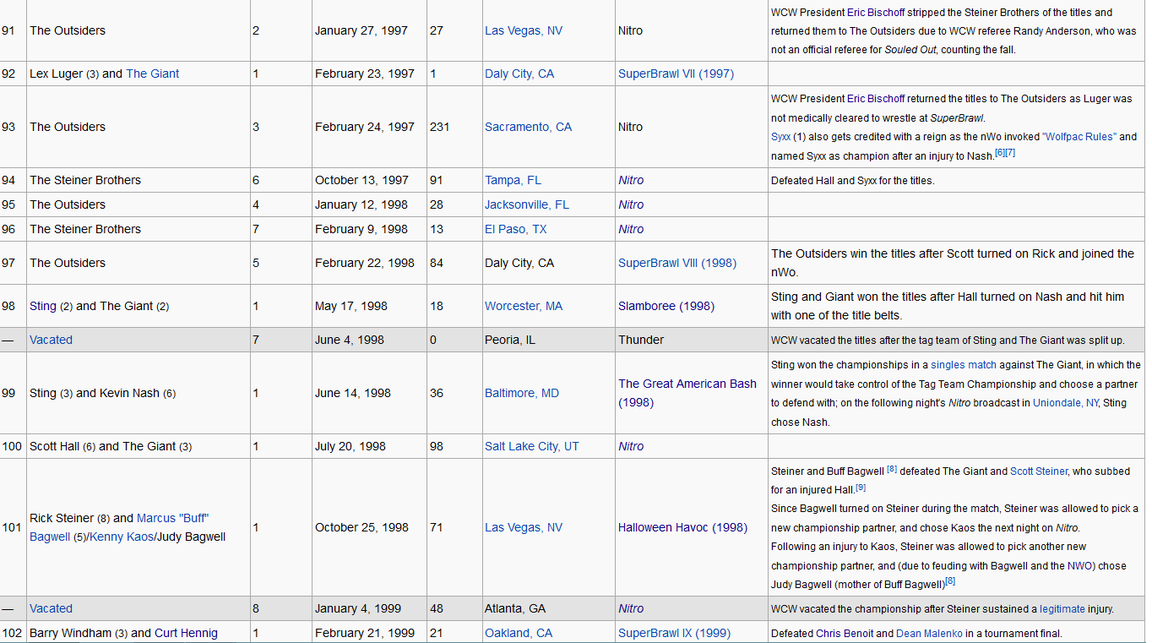The width and height of the screenshot is (1152, 643).
Task: Click "Scott Hall (6) and The Giant (3)"
Action: click(110, 447)
